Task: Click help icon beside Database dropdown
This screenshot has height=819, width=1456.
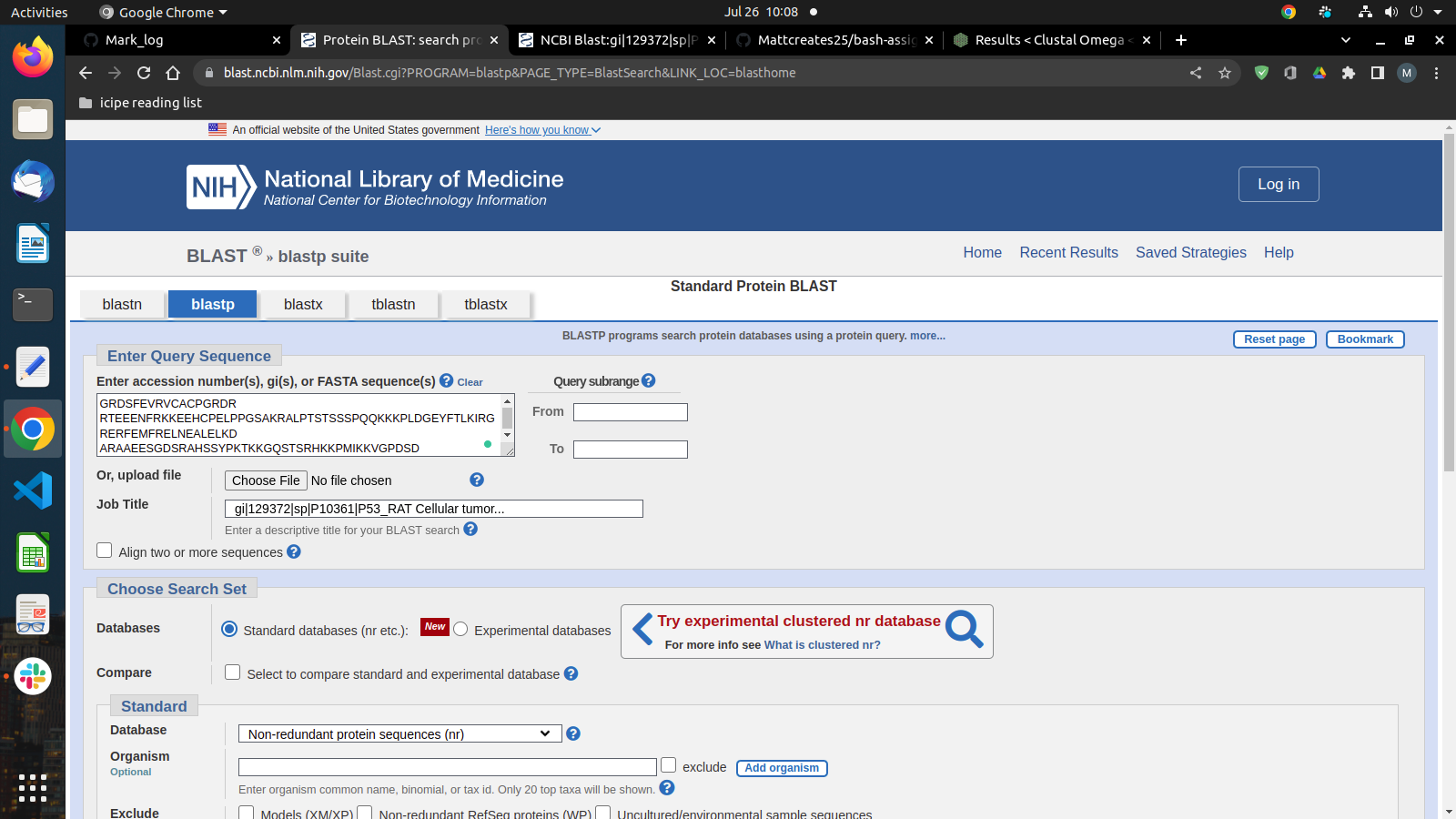Action: point(573,733)
